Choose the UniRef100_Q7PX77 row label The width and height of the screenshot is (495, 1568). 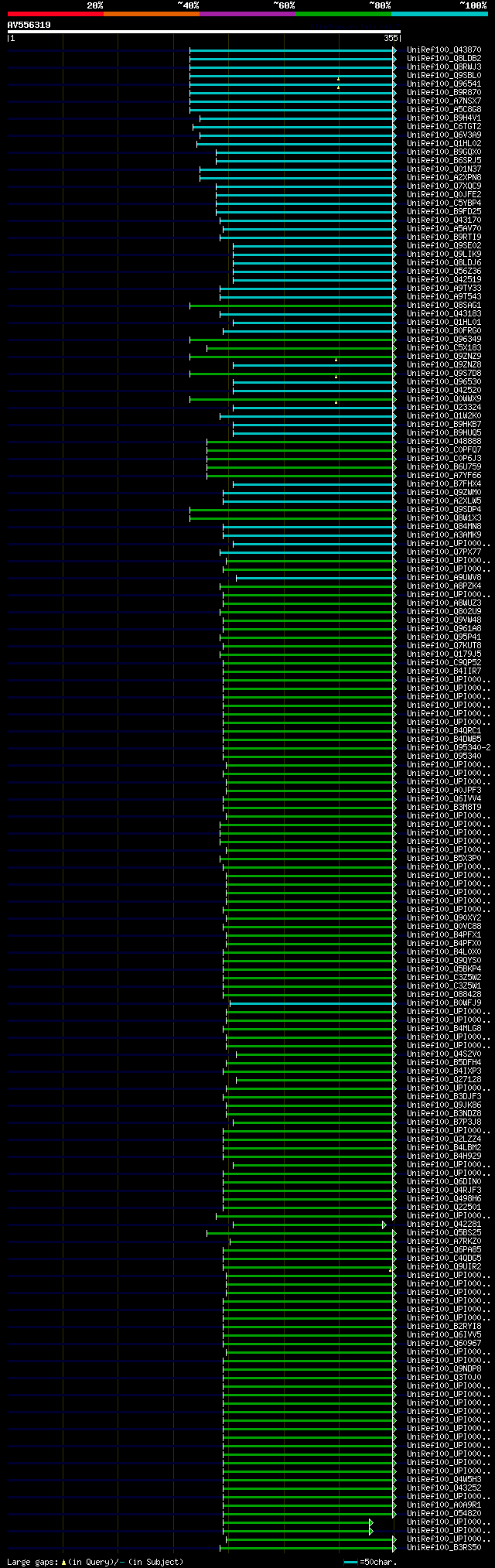click(x=444, y=552)
